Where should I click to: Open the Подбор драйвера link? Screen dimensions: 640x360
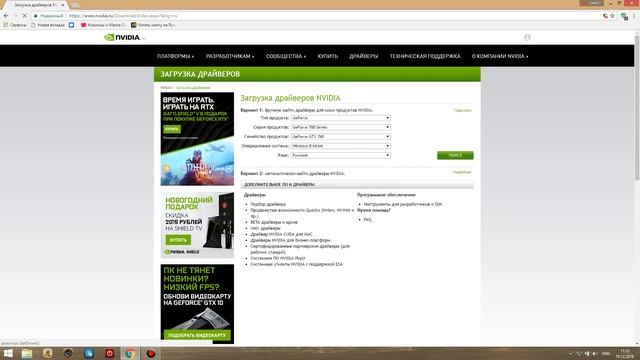(268, 204)
